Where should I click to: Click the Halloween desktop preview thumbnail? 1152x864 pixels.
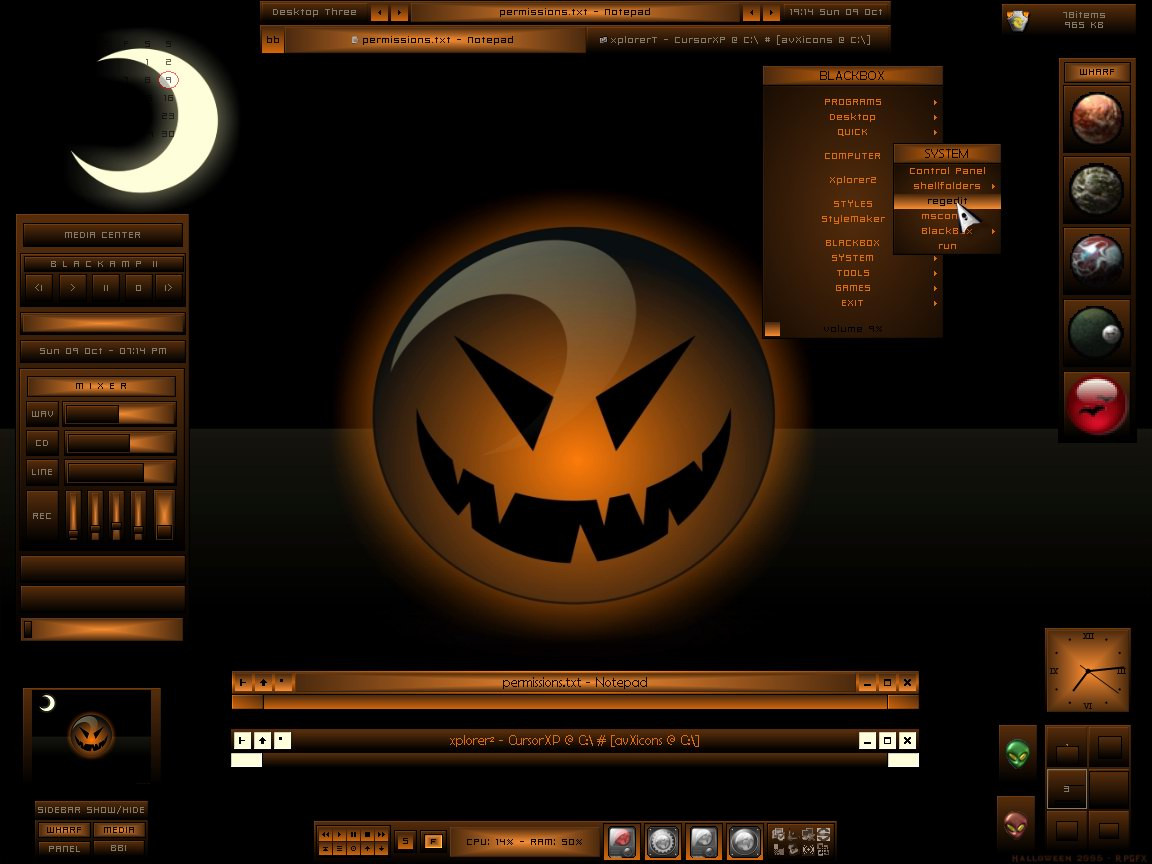[x=91, y=736]
